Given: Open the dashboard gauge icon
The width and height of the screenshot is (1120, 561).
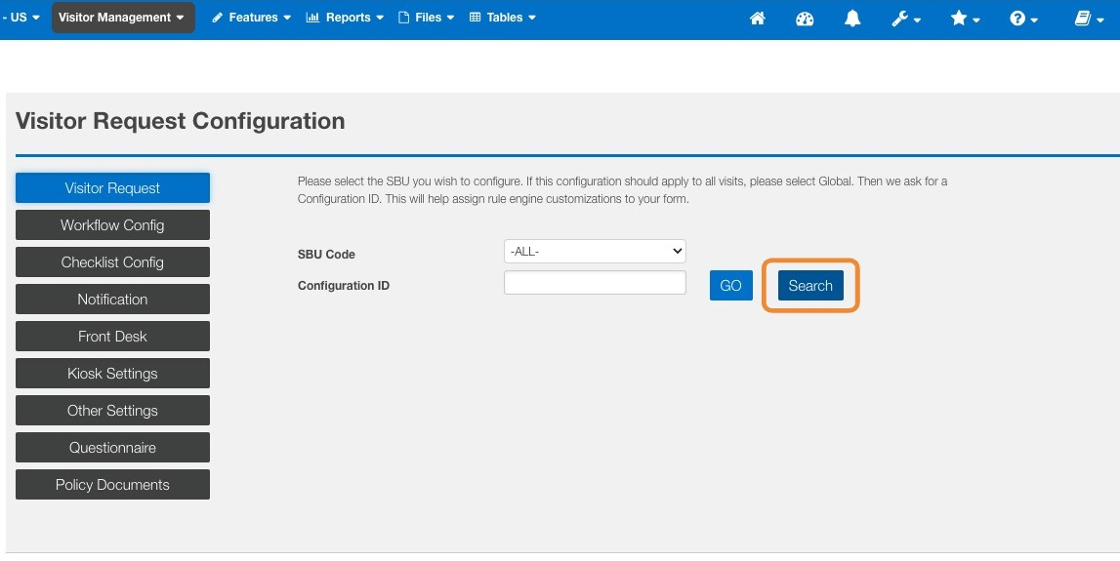Looking at the screenshot, I should tap(805, 18).
